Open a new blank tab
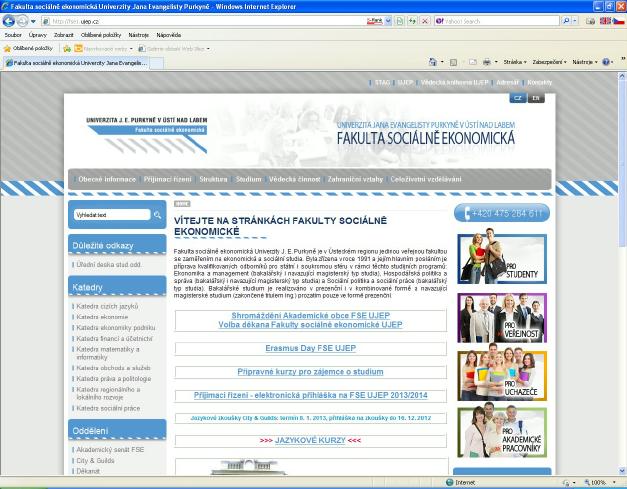Viewport: 627px width, 489px height. click(156, 63)
